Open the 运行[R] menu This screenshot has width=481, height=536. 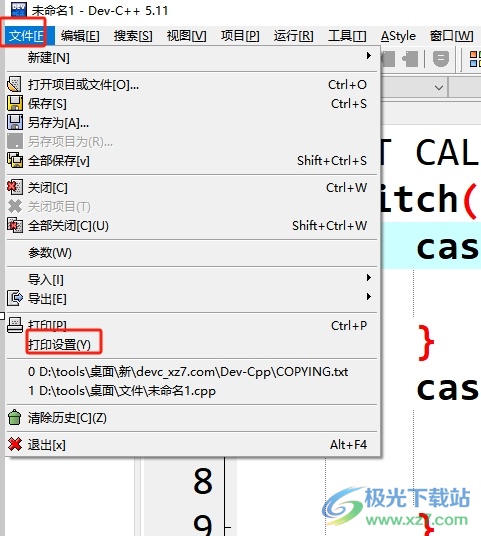point(293,36)
